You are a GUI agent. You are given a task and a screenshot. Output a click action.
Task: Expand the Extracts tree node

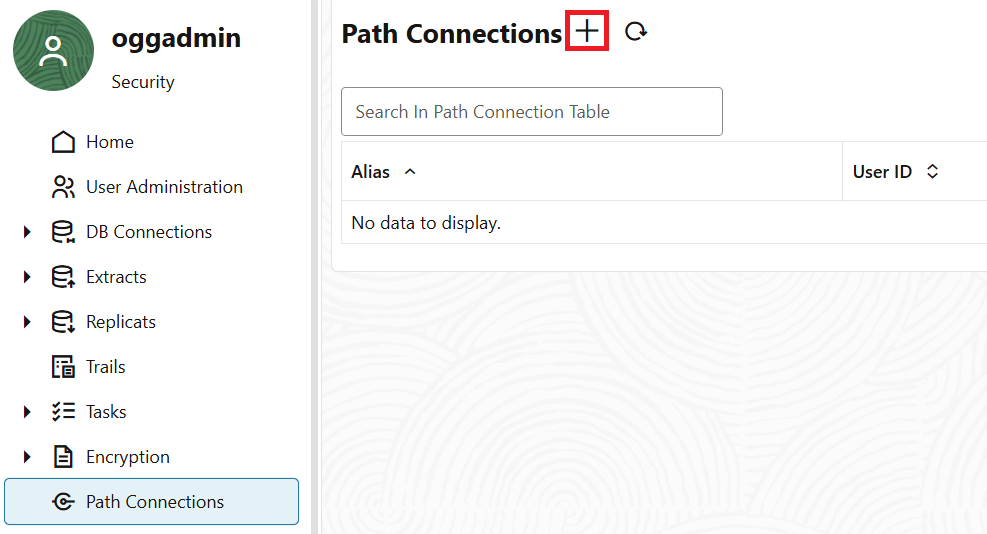(x=27, y=277)
